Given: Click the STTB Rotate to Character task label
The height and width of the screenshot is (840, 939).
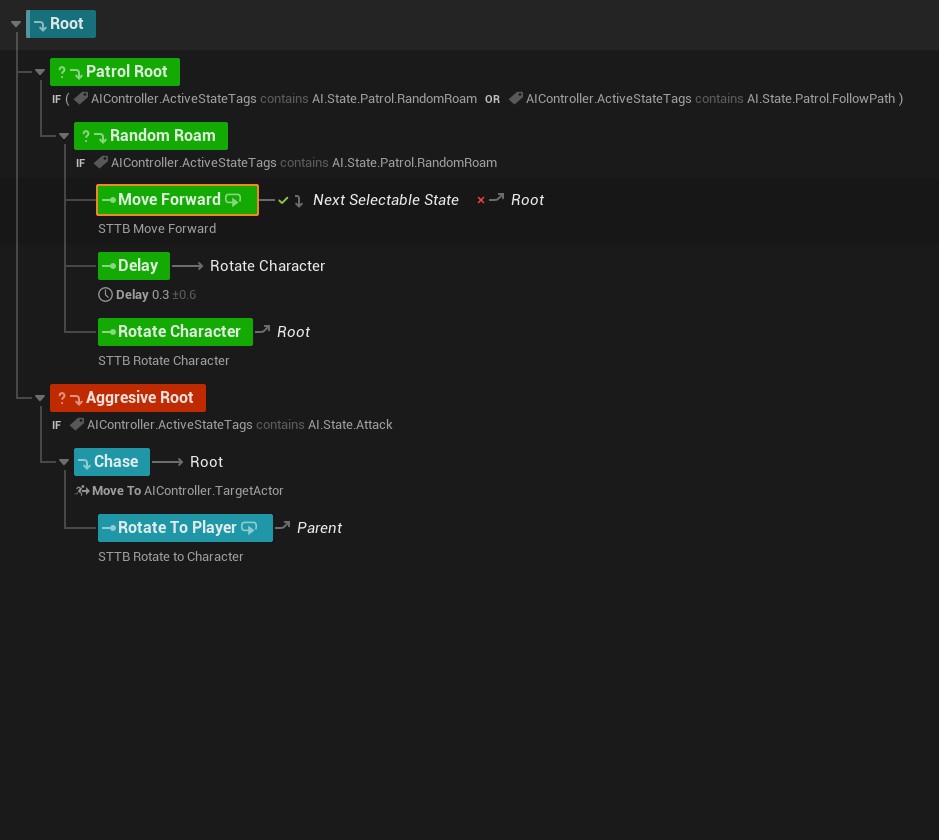Looking at the screenshot, I should (171, 556).
